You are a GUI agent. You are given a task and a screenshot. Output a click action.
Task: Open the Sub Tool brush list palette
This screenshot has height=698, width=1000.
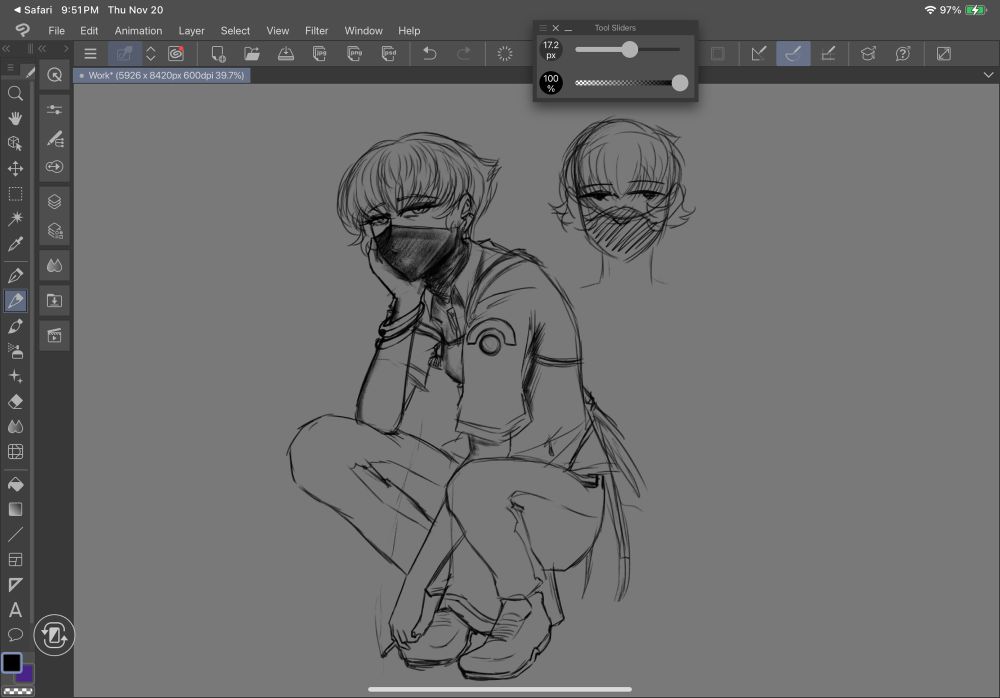click(54, 138)
